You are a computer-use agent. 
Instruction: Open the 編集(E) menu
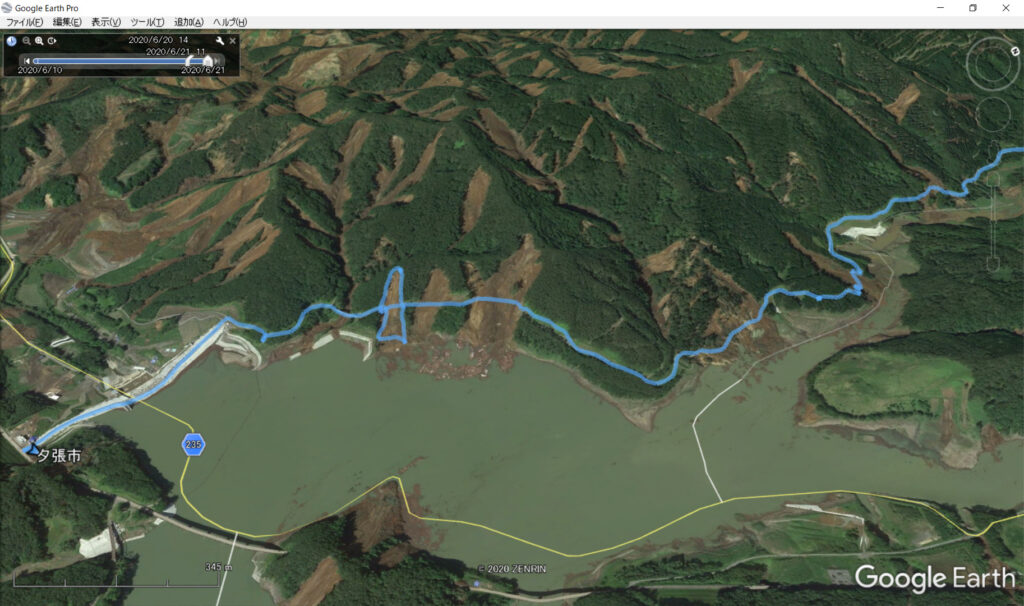click(x=67, y=22)
